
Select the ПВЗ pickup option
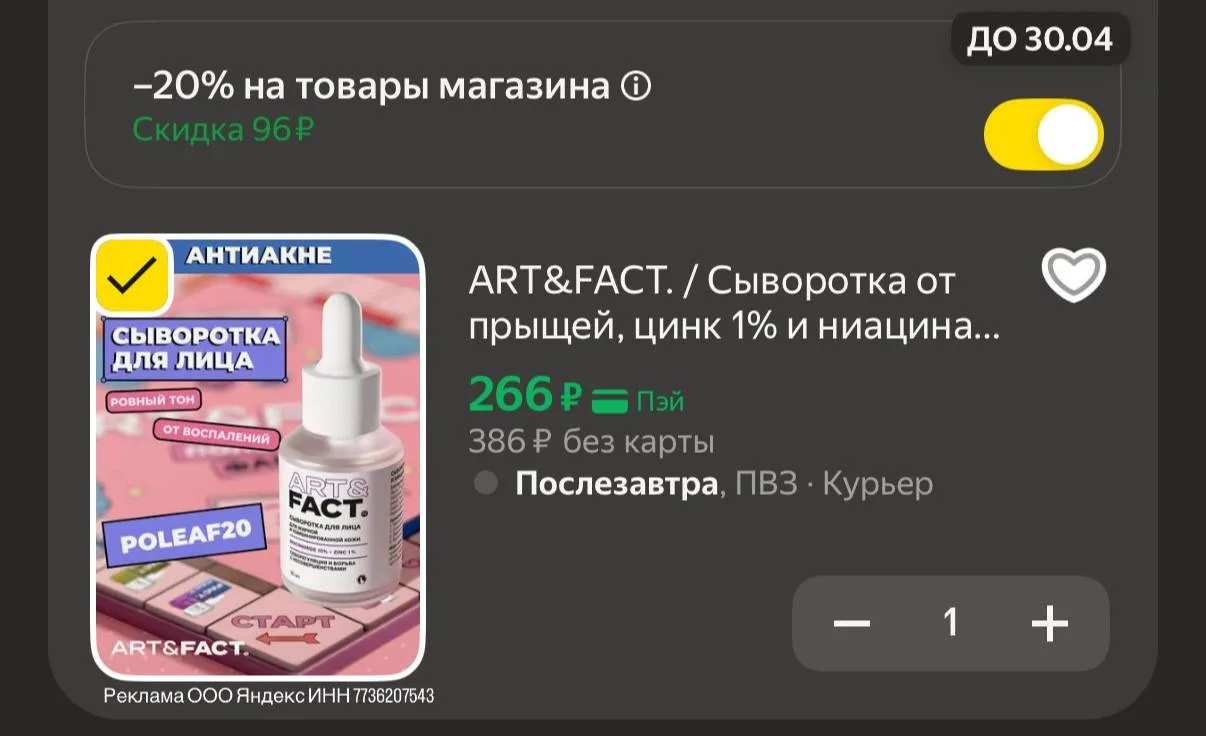coord(767,484)
